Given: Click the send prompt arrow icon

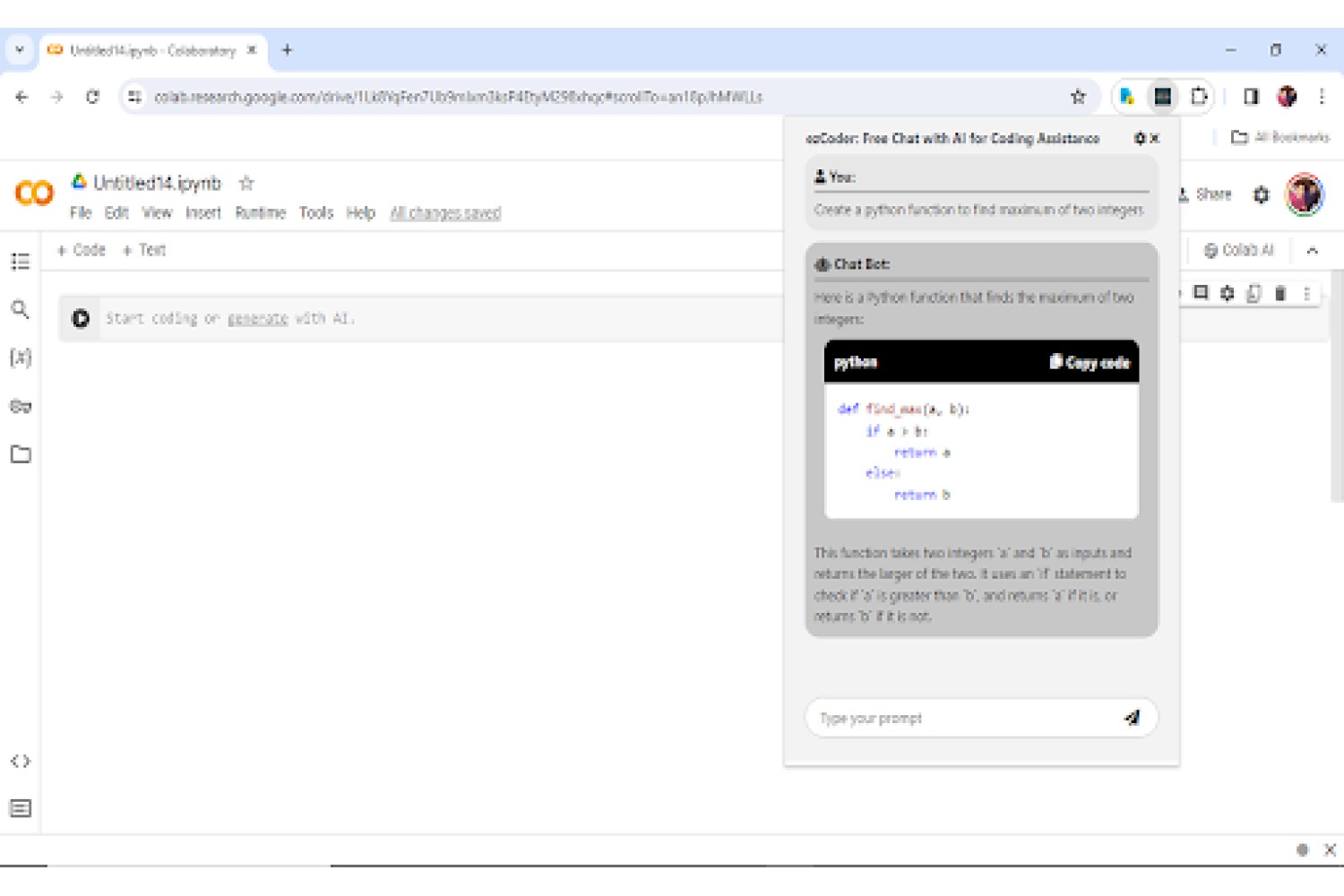Looking at the screenshot, I should click(x=1133, y=718).
